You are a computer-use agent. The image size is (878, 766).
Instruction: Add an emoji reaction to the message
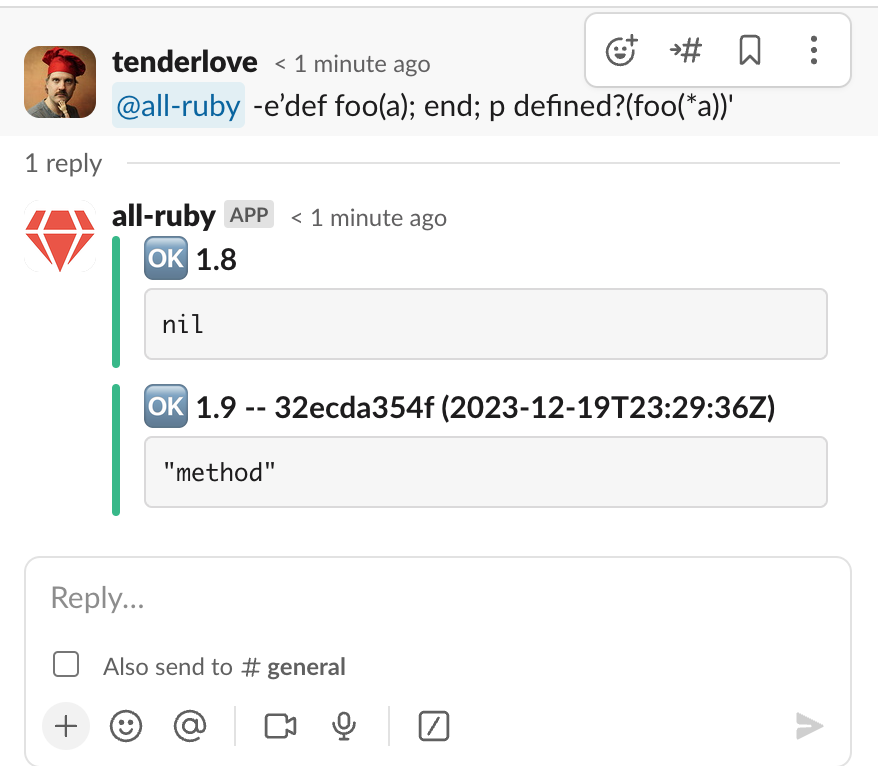(622, 50)
